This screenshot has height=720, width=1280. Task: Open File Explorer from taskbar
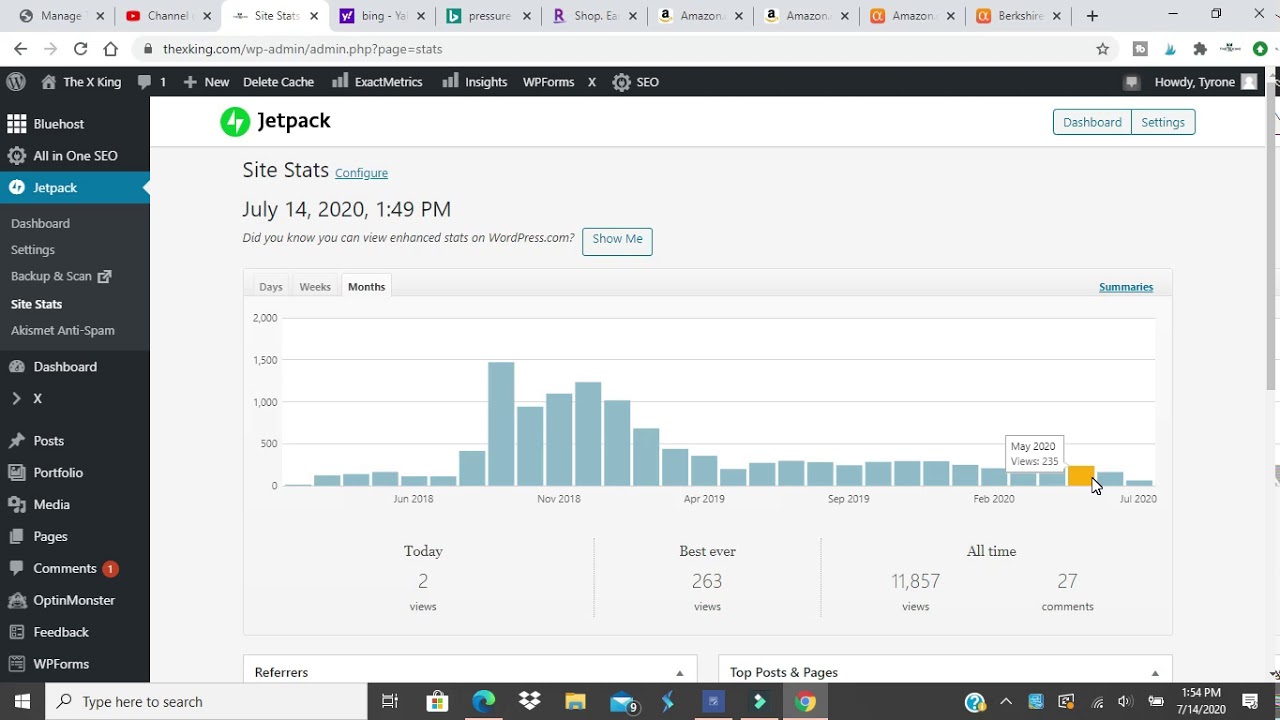click(575, 701)
